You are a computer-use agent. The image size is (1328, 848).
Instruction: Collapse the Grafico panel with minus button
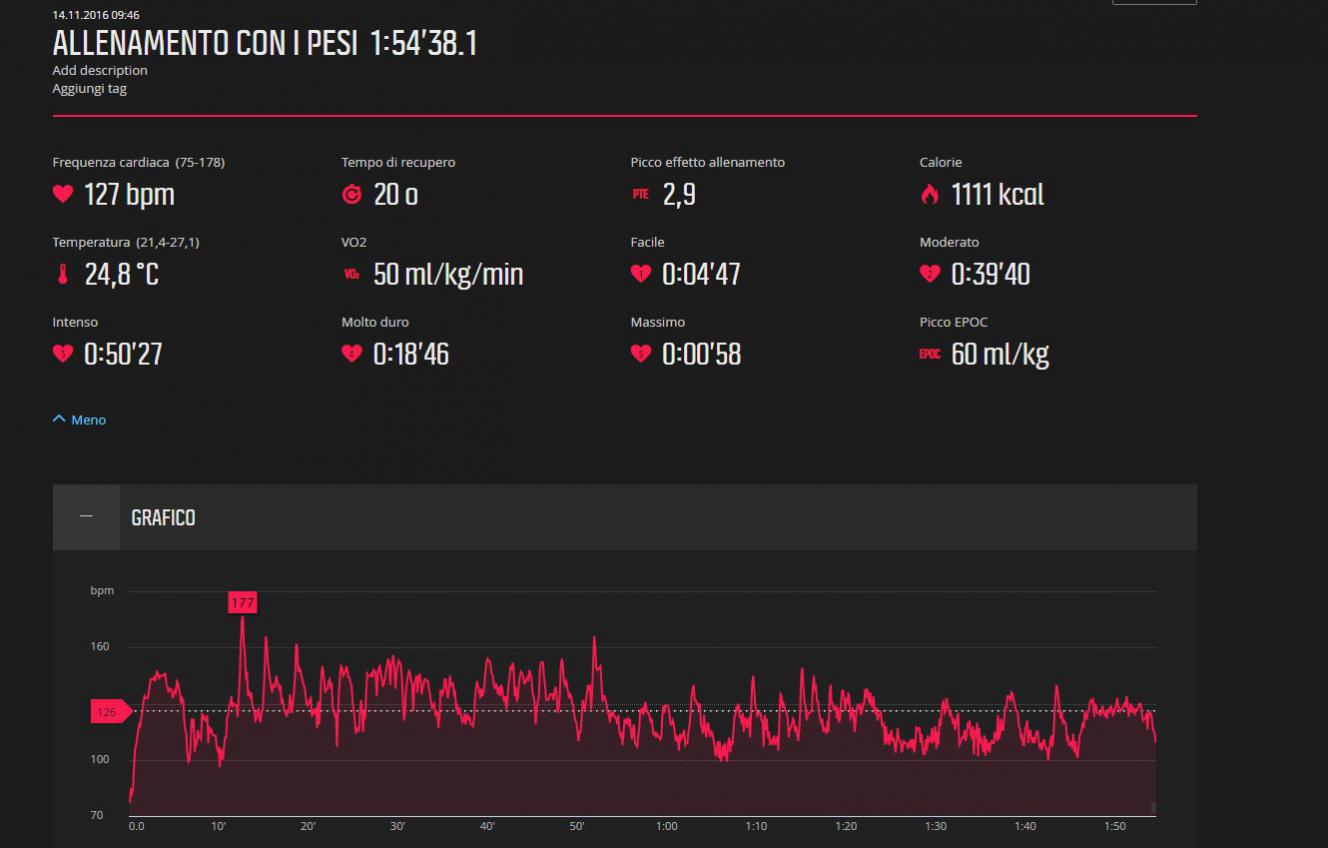(x=86, y=517)
